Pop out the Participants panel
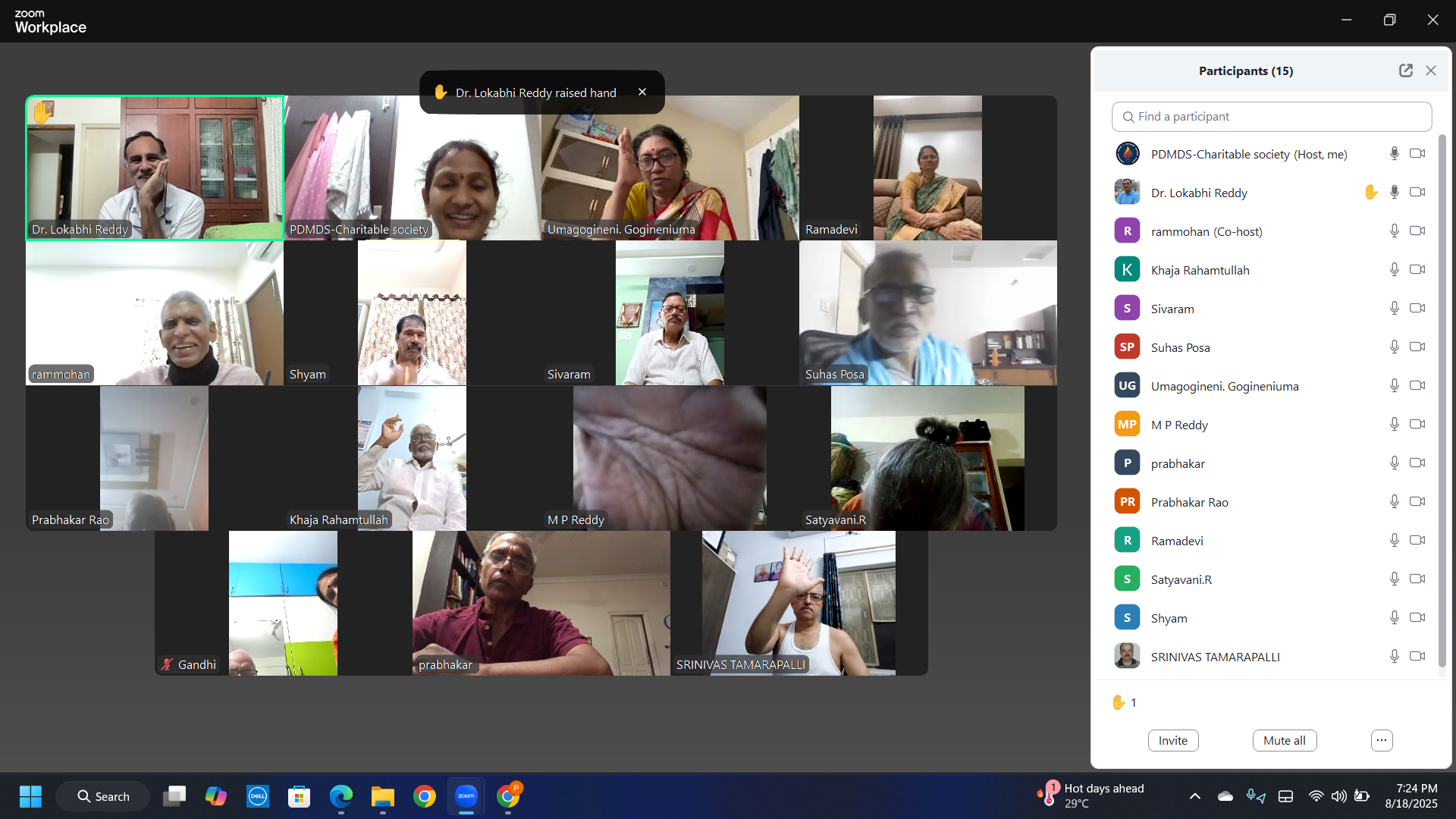 click(1406, 71)
